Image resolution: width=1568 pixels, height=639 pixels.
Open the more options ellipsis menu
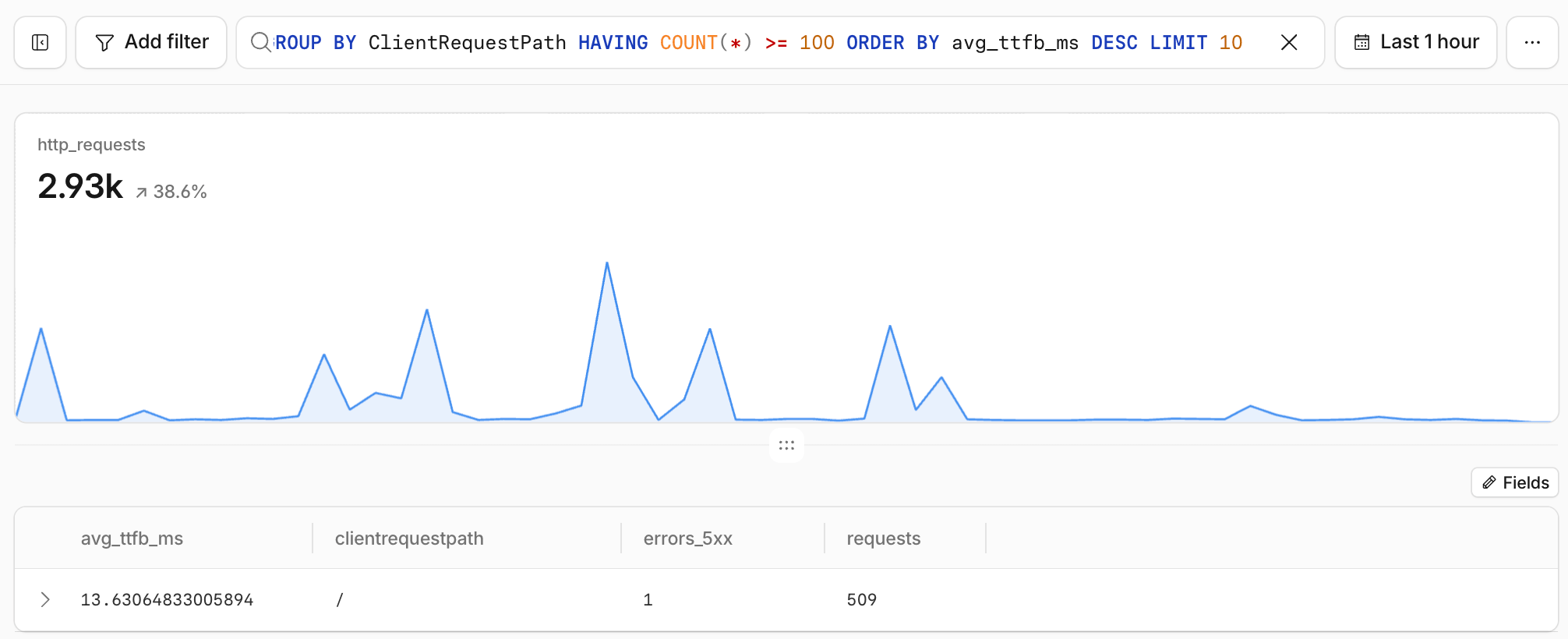click(x=1532, y=43)
